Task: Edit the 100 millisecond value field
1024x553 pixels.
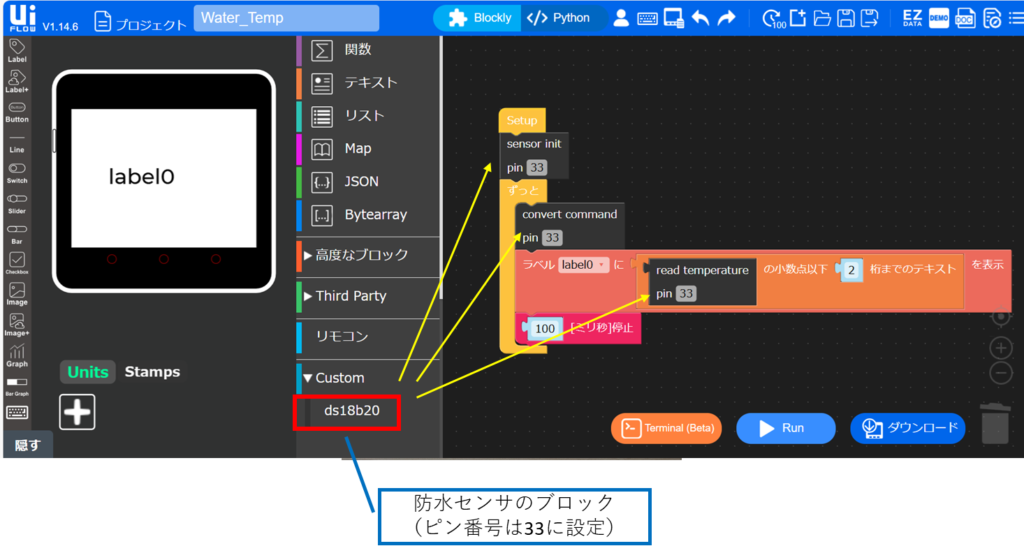Action: tap(545, 328)
